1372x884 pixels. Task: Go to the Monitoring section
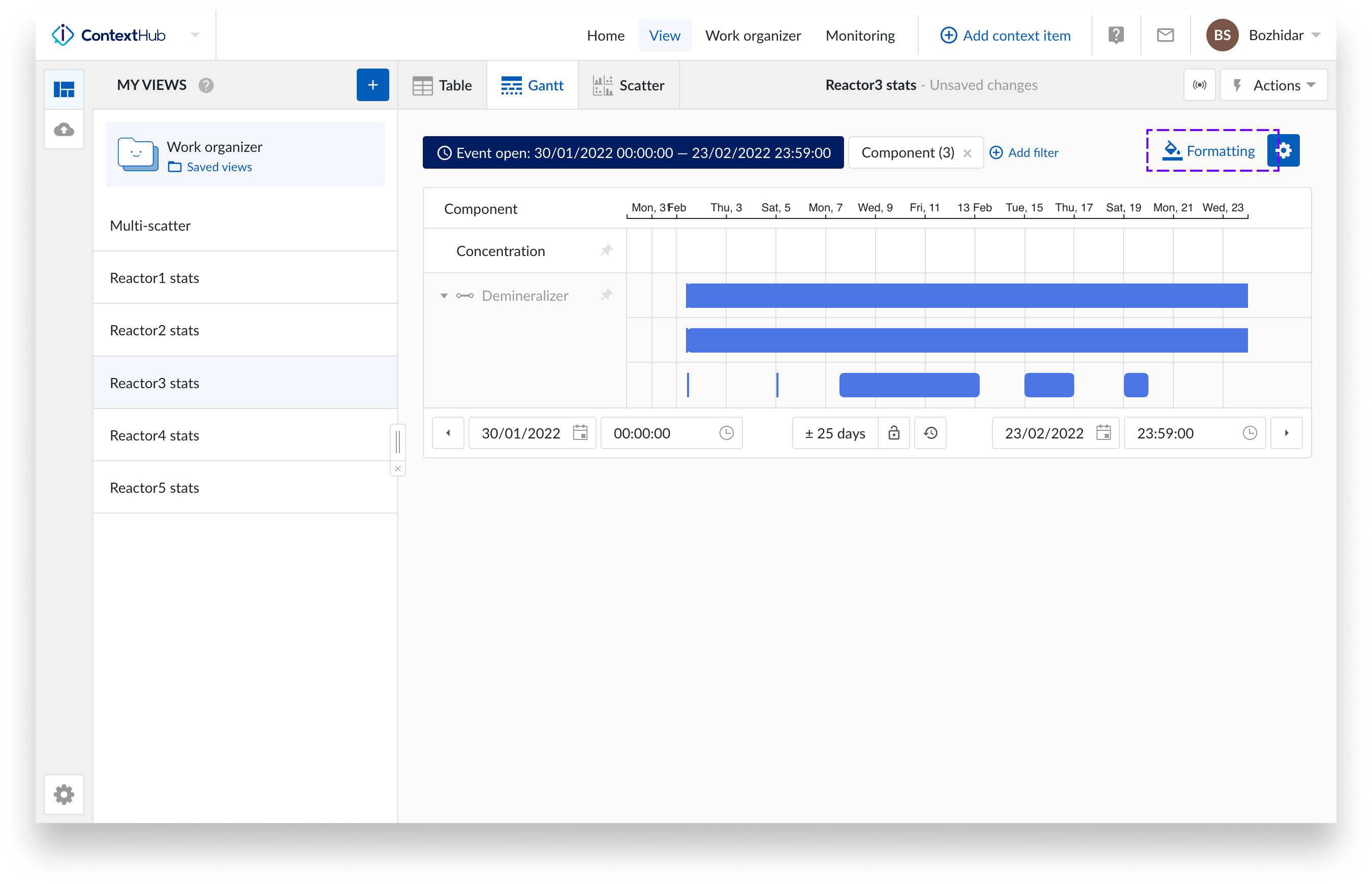pyautogui.click(x=860, y=35)
